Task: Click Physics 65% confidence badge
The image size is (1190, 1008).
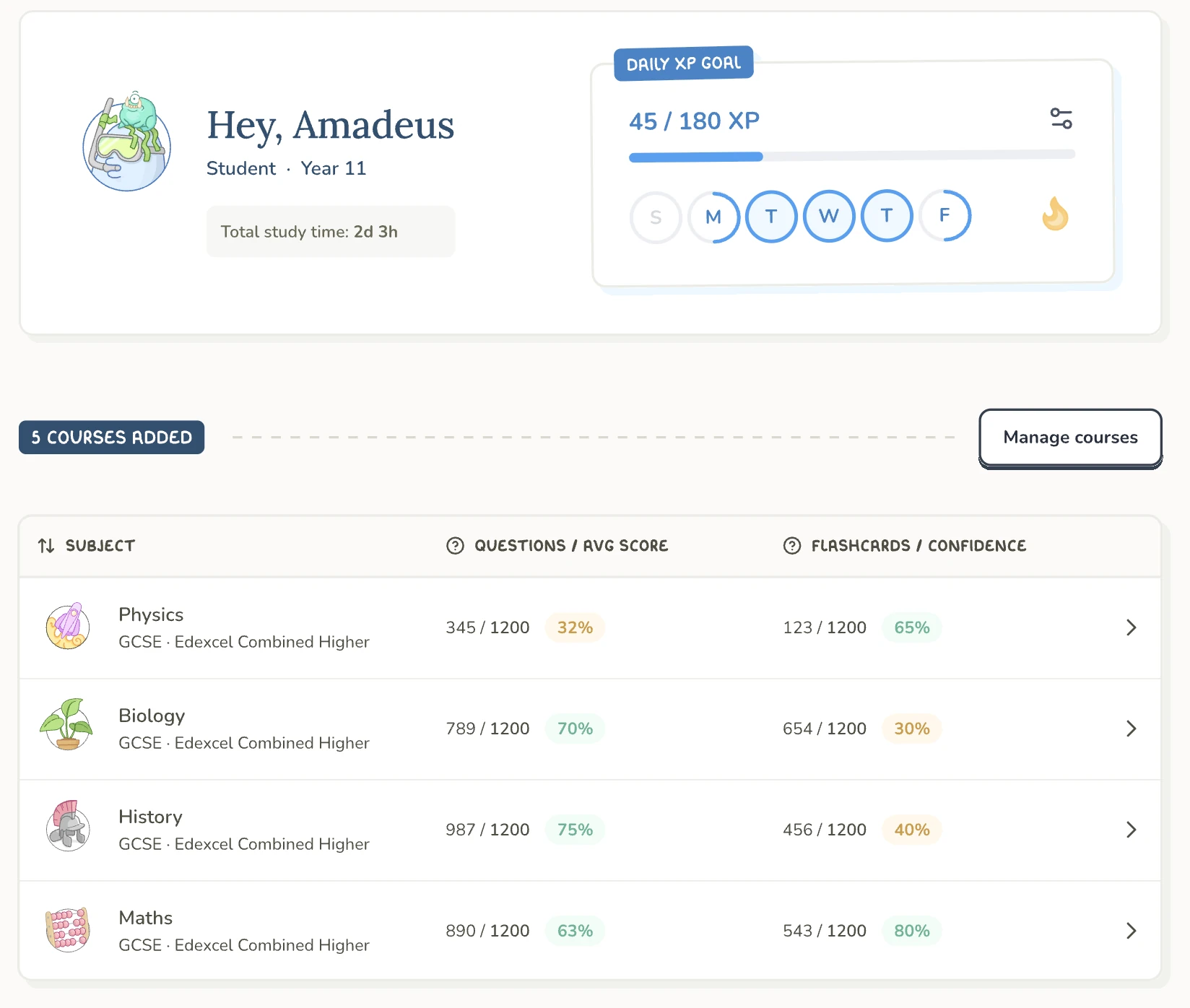Action: 911,627
